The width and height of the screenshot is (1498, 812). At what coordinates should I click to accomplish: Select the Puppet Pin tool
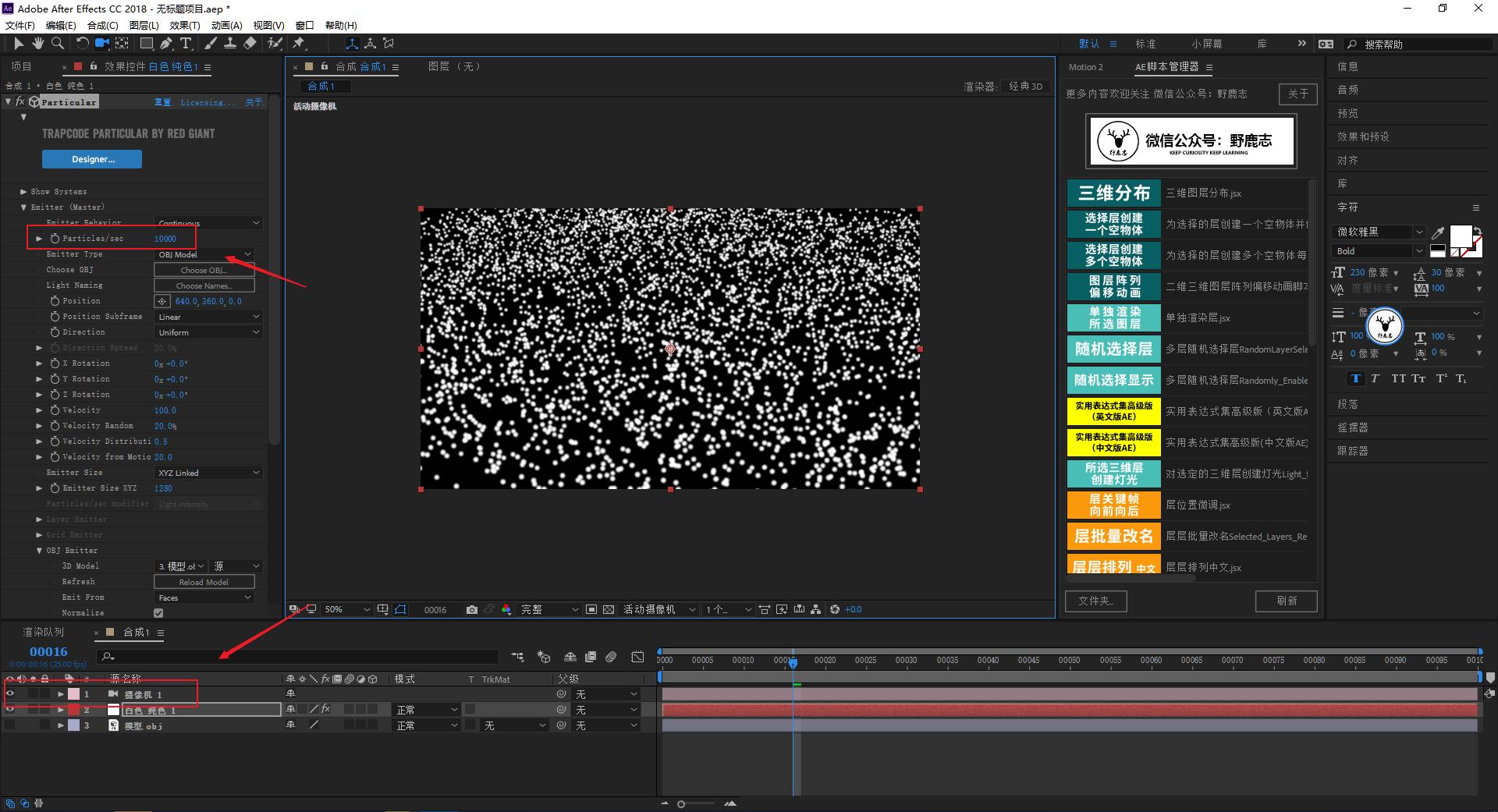[299, 44]
